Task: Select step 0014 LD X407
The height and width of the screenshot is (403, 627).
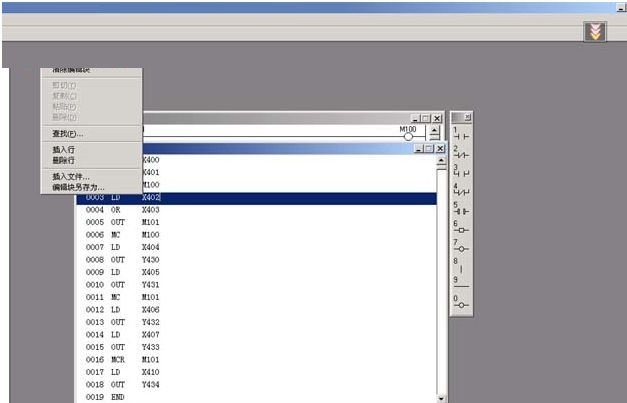Action: [x=256, y=335]
